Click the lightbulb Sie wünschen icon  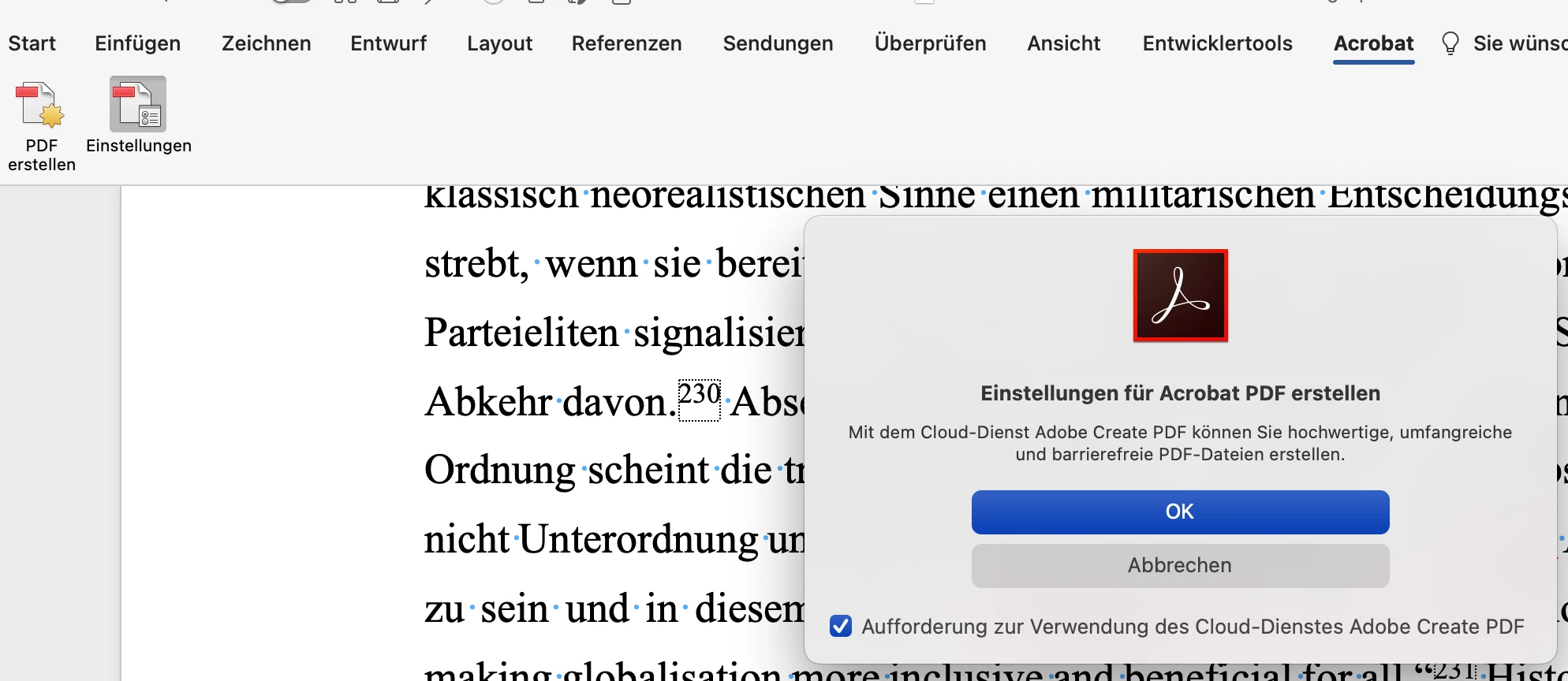(x=1450, y=43)
